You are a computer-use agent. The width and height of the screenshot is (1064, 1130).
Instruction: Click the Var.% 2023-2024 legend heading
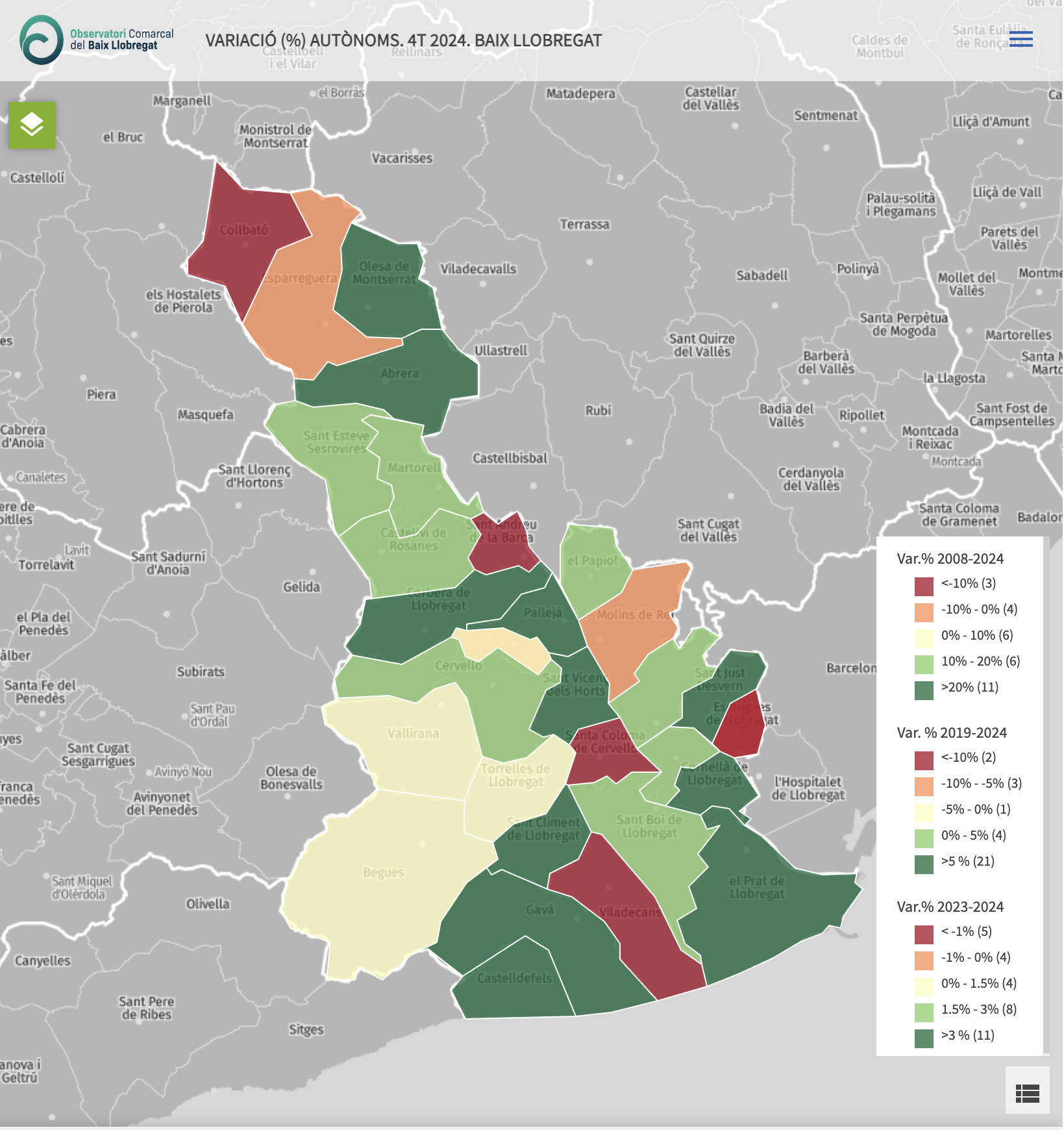pos(950,907)
